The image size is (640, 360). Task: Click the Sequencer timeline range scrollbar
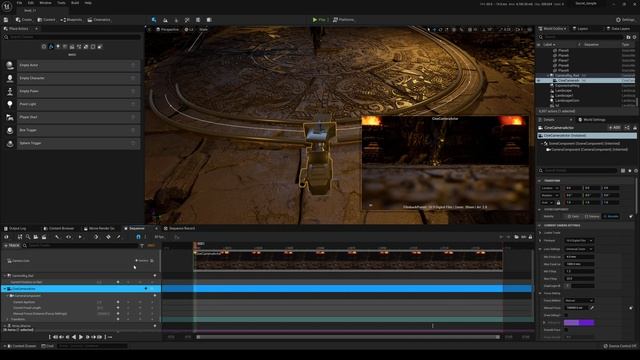348,337
